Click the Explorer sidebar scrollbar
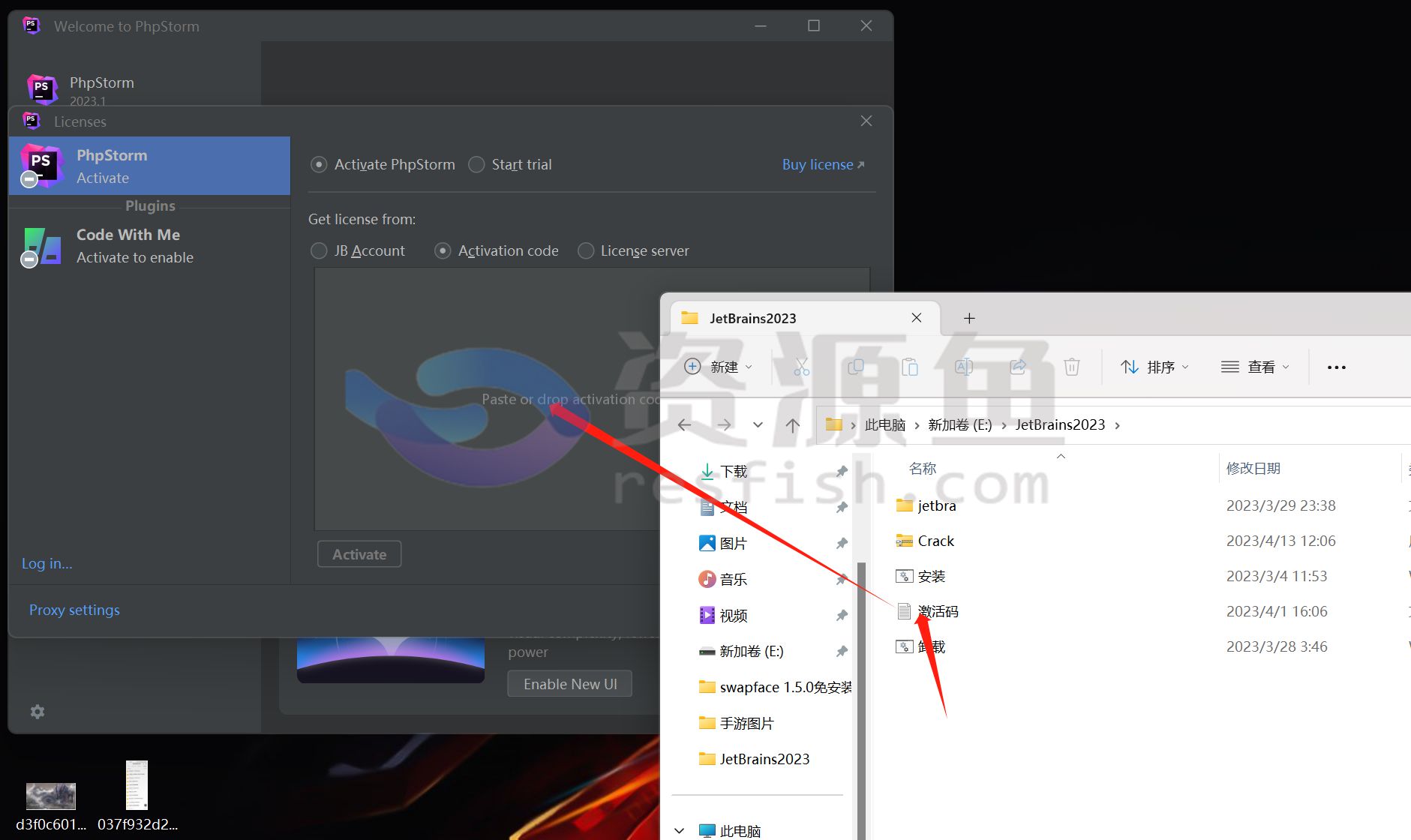Viewport: 1411px width, 840px height. click(862, 700)
